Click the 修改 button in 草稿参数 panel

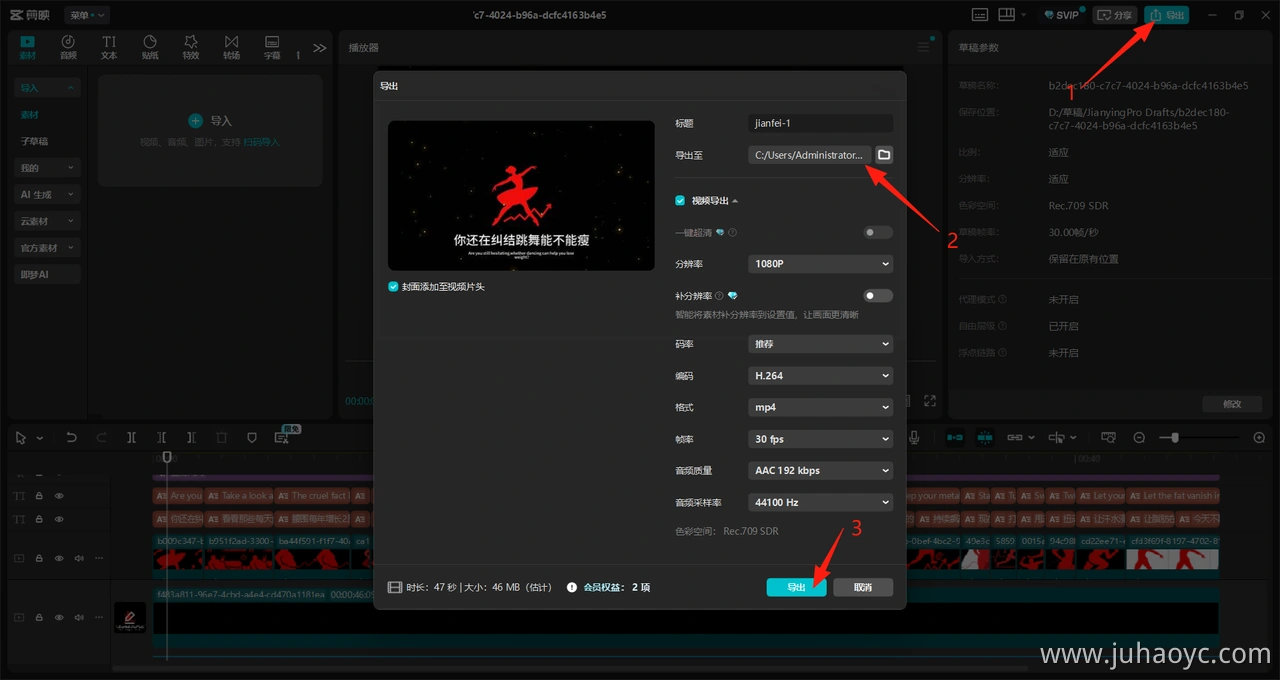pyautogui.click(x=1232, y=404)
